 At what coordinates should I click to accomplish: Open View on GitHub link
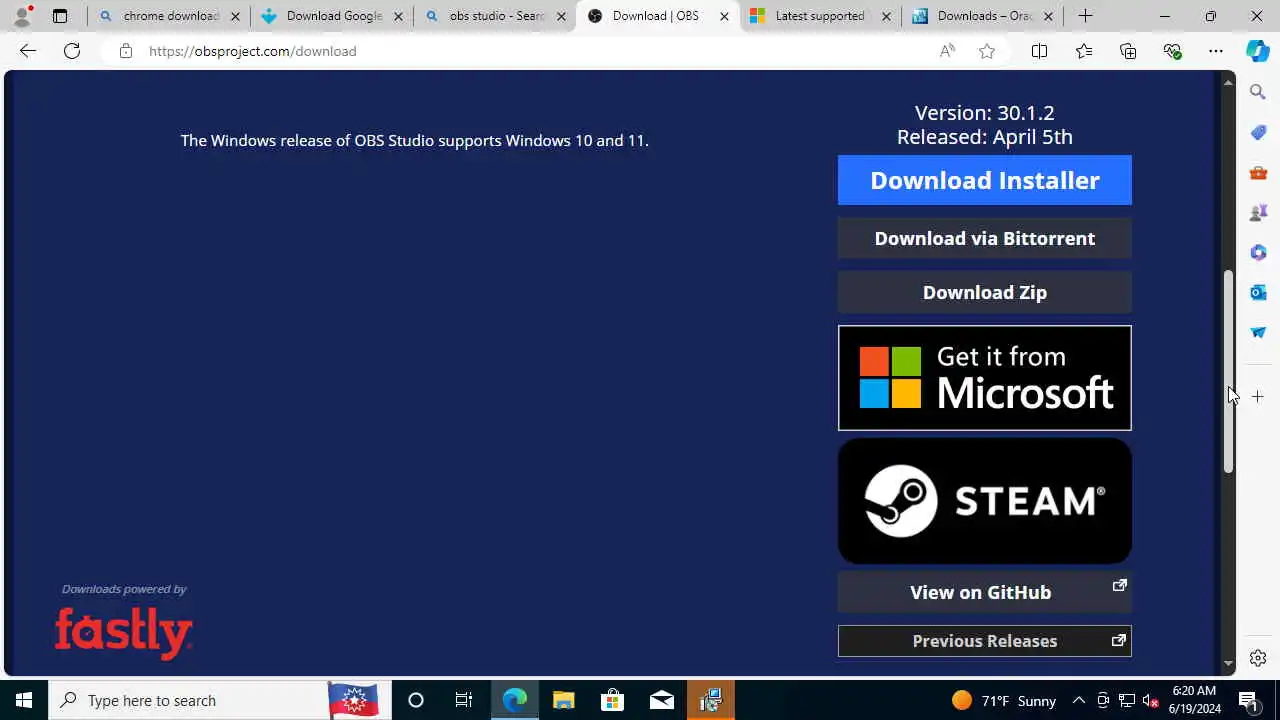[984, 592]
